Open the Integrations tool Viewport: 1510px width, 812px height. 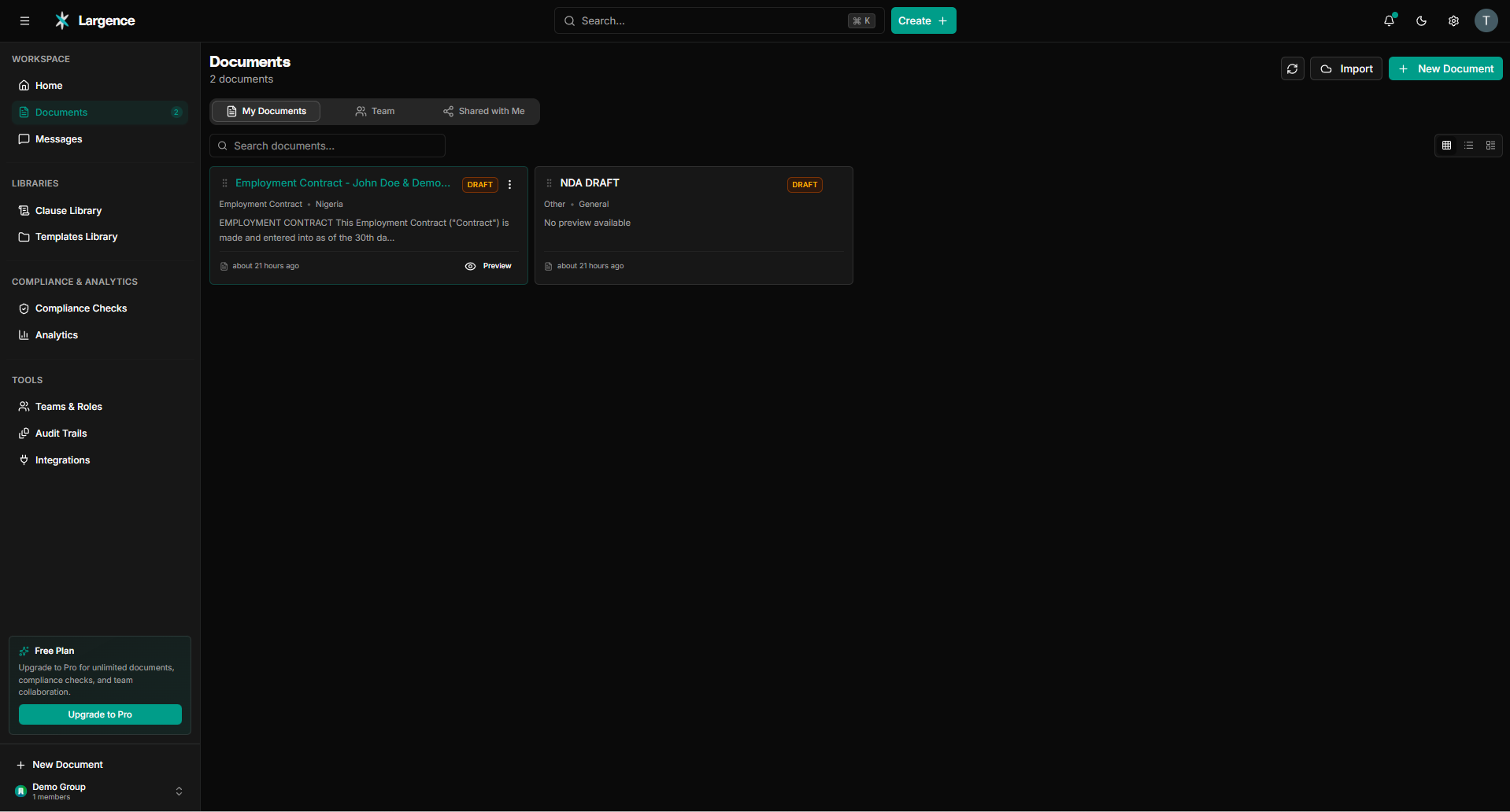(x=62, y=460)
